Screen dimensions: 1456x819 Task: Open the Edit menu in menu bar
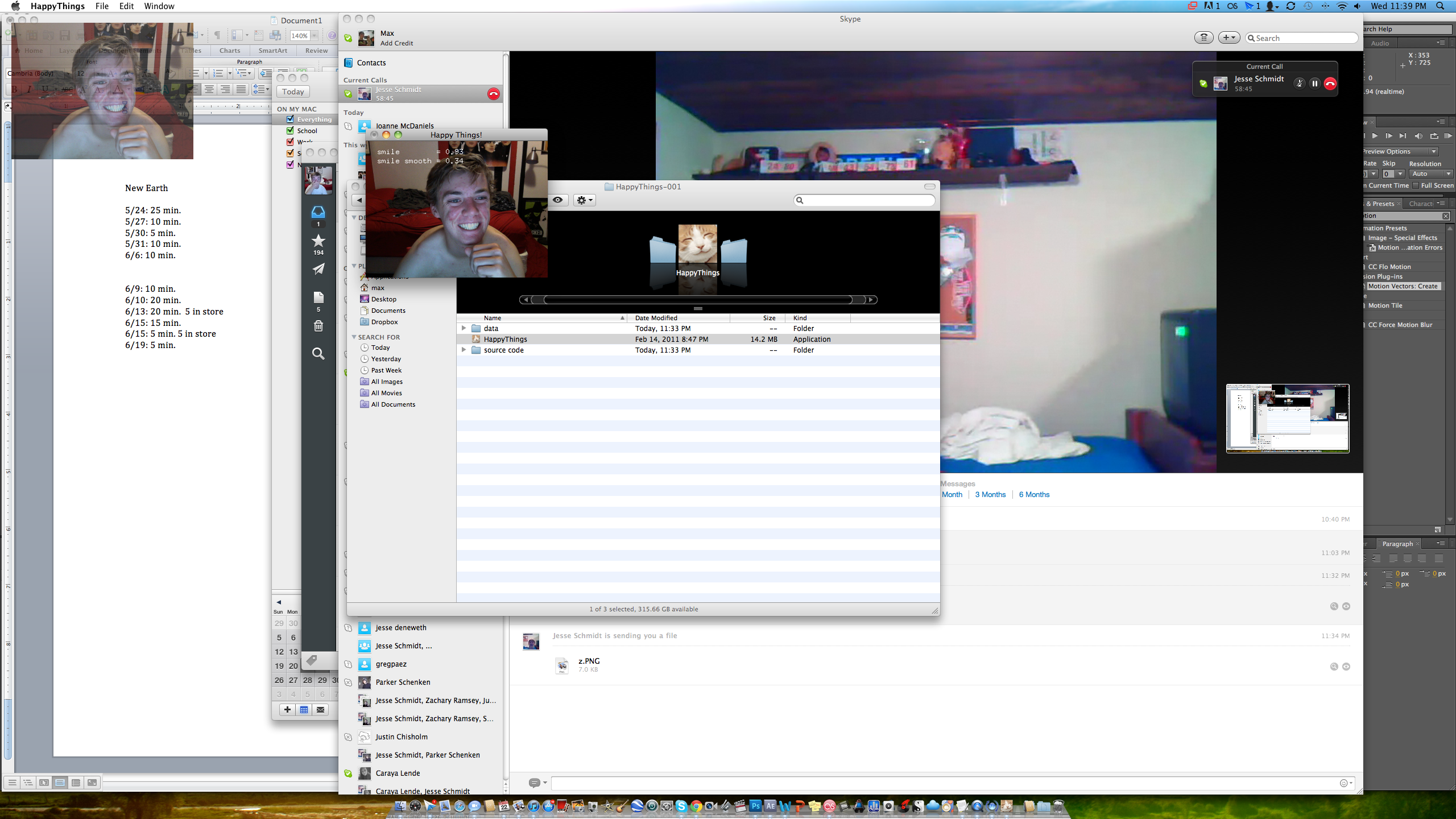tap(126, 6)
